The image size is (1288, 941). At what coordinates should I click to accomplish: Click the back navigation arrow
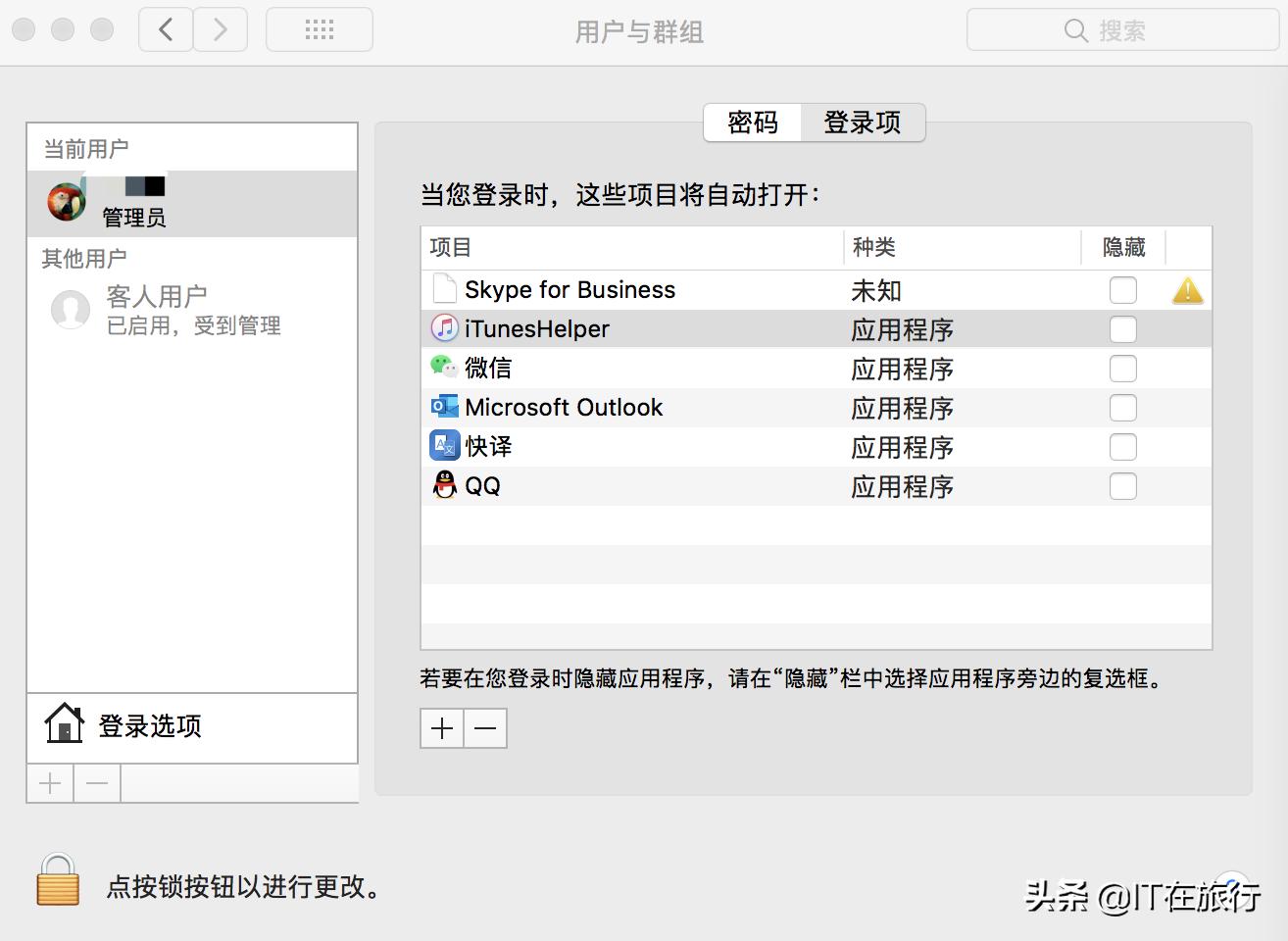164,29
